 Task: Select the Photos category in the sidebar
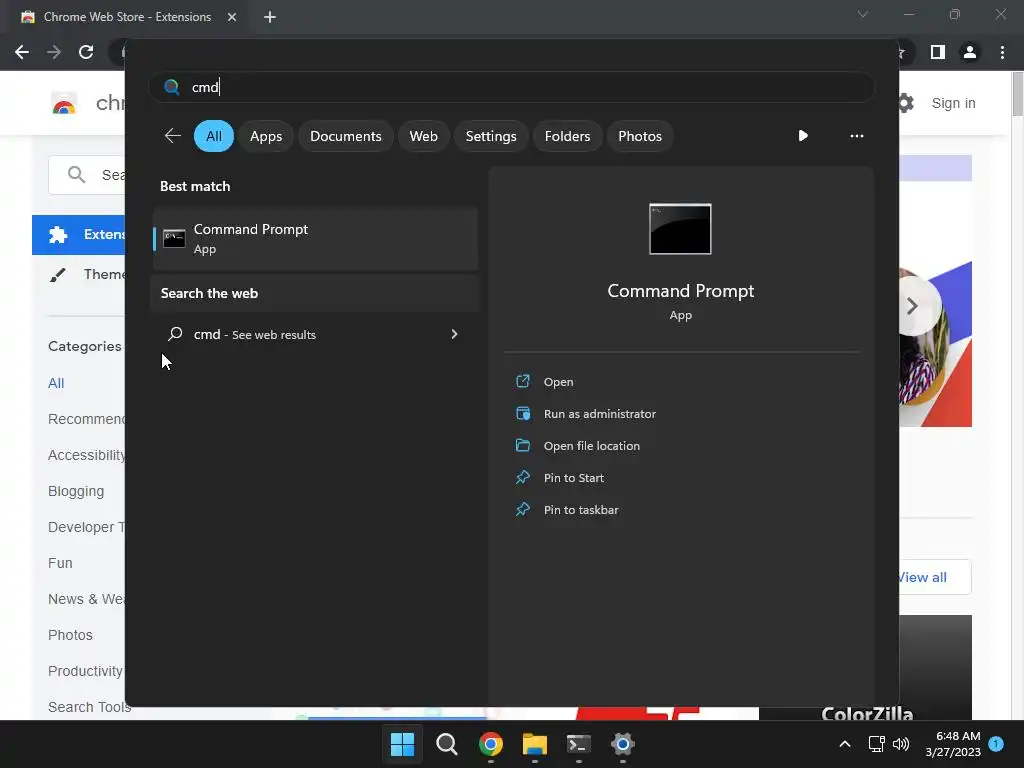70,635
